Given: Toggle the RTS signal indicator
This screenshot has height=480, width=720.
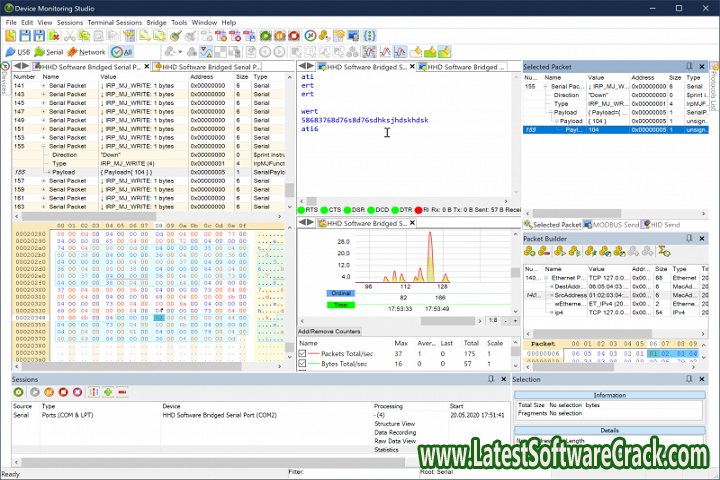Looking at the screenshot, I should 307,211.
